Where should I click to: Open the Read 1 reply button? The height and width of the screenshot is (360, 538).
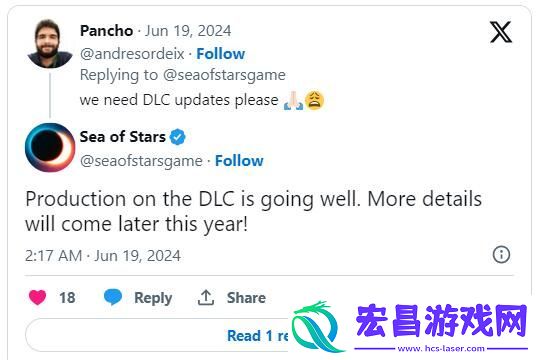(158, 335)
